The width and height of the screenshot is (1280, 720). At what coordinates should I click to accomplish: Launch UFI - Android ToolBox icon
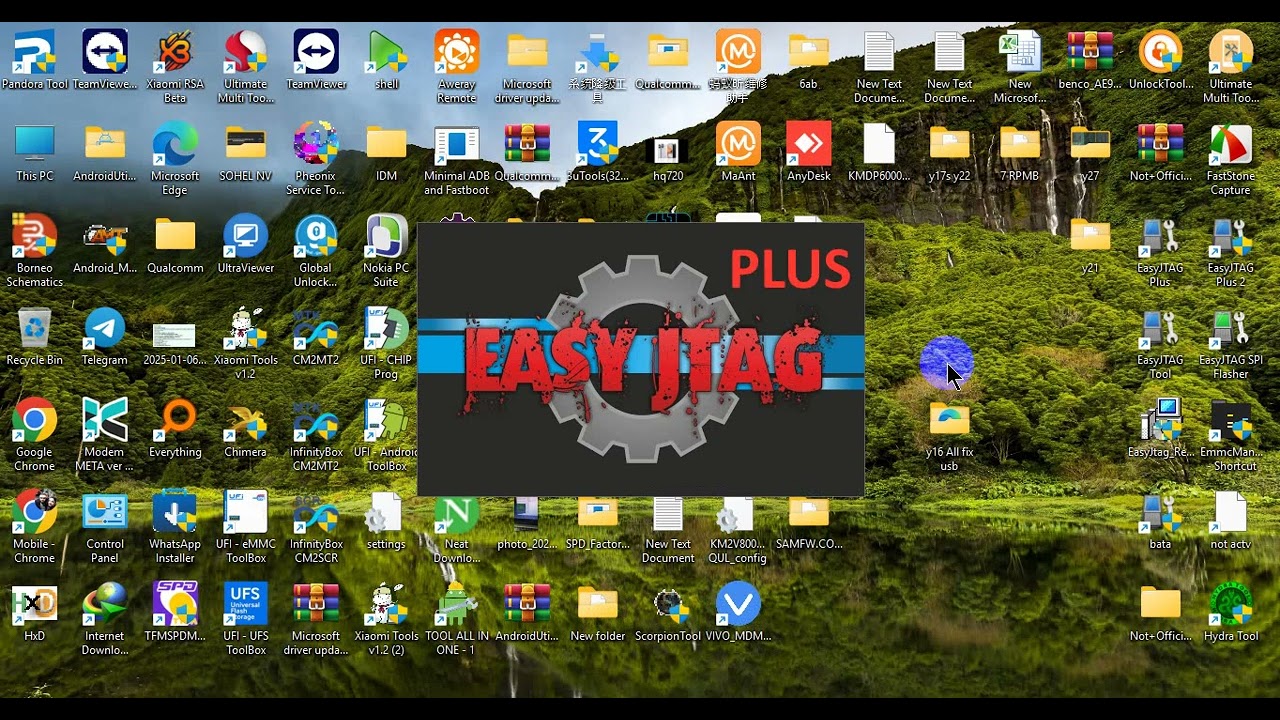pyautogui.click(x=386, y=435)
